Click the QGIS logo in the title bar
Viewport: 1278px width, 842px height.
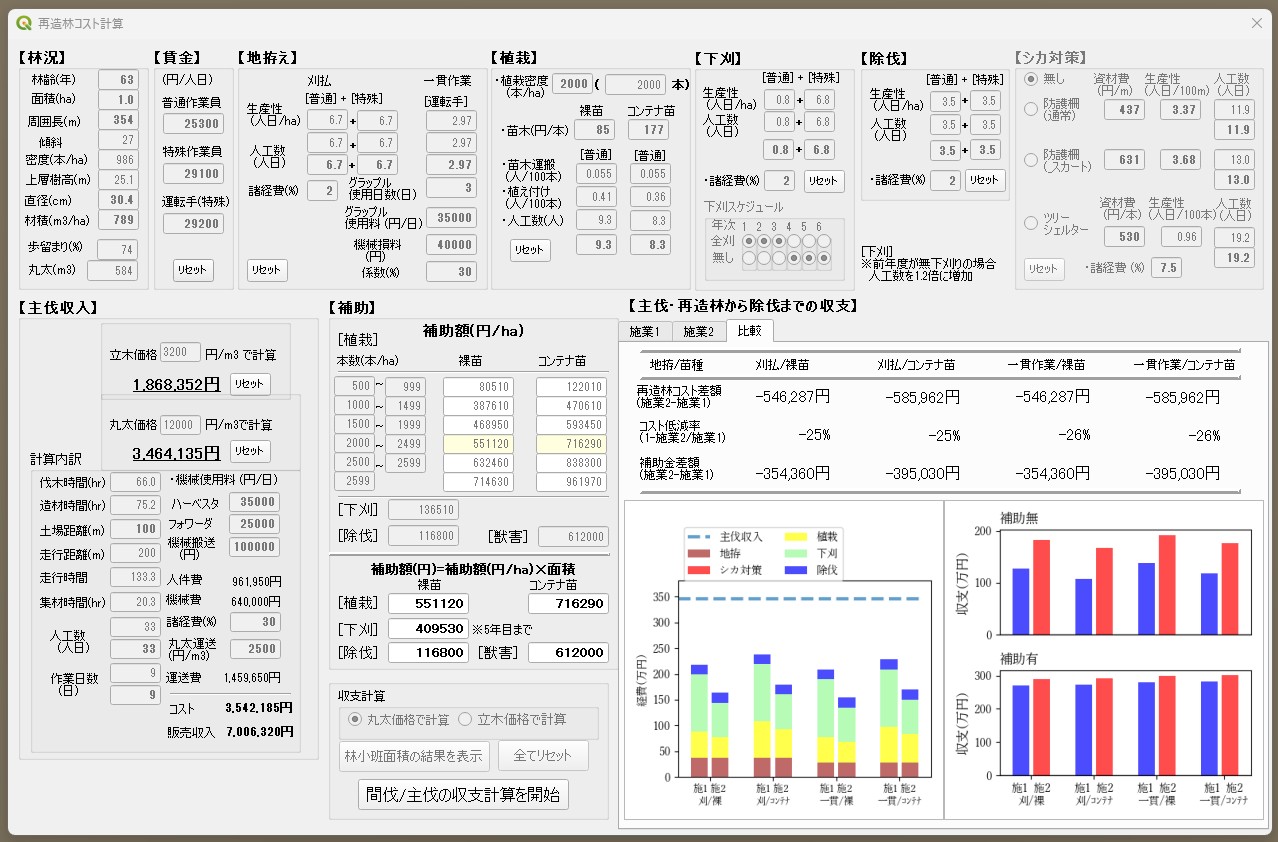tap(24, 23)
